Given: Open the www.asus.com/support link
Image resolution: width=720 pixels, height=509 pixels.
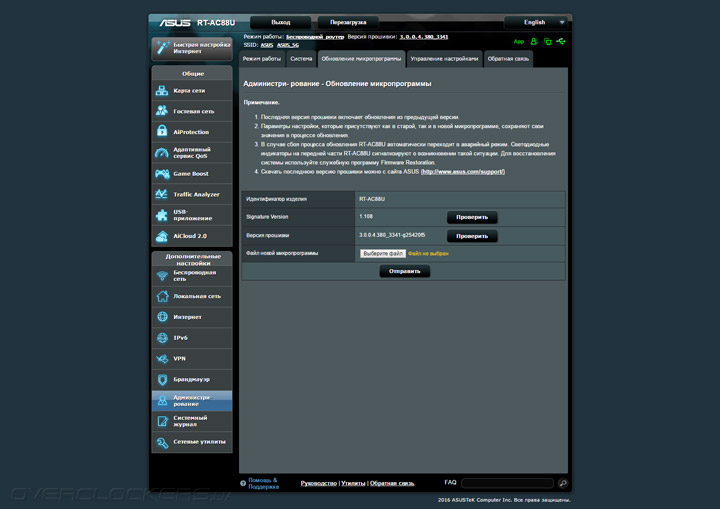Looking at the screenshot, I should tap(463, 172).
